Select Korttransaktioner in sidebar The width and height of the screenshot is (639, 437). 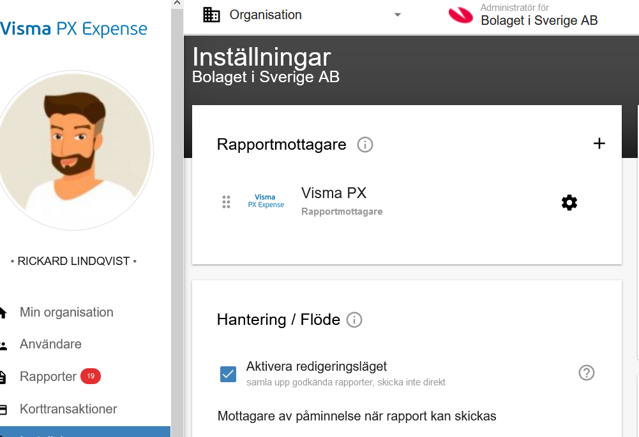(68, 409)
